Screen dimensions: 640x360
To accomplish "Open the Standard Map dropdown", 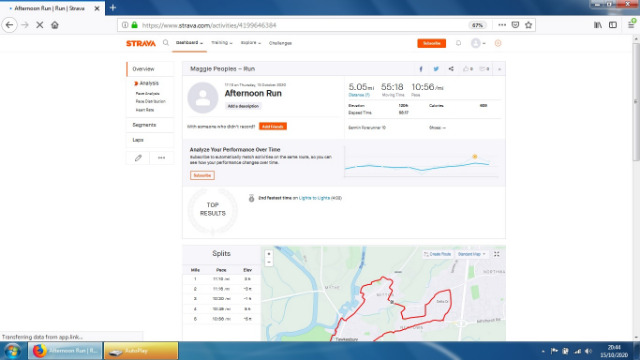I will [471, 254].
